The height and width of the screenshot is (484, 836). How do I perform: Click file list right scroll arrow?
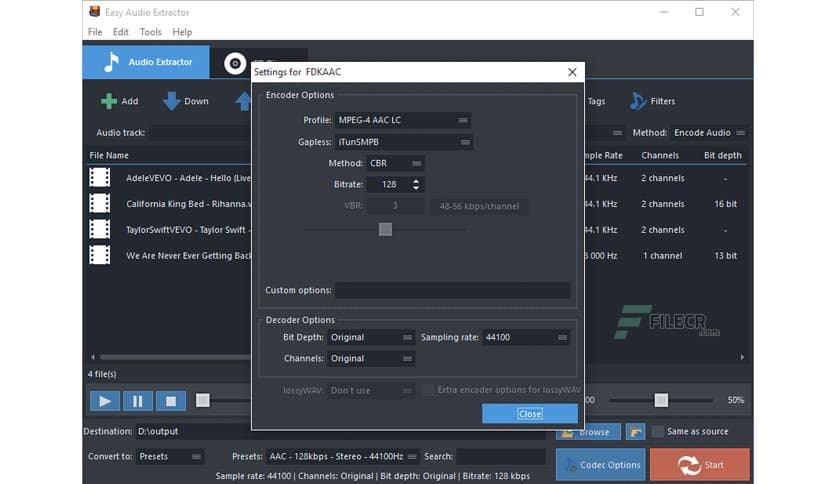pos(742,357)
